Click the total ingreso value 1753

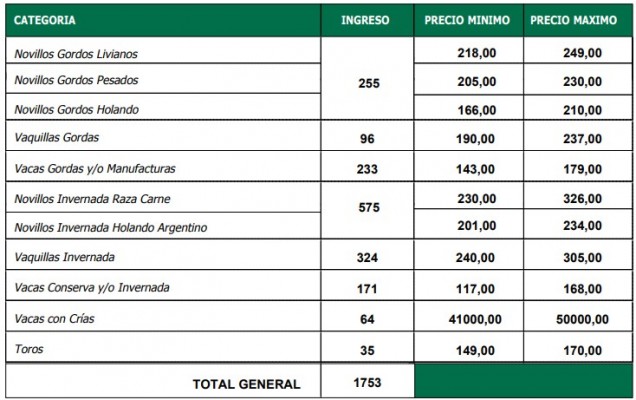[367, 382]
